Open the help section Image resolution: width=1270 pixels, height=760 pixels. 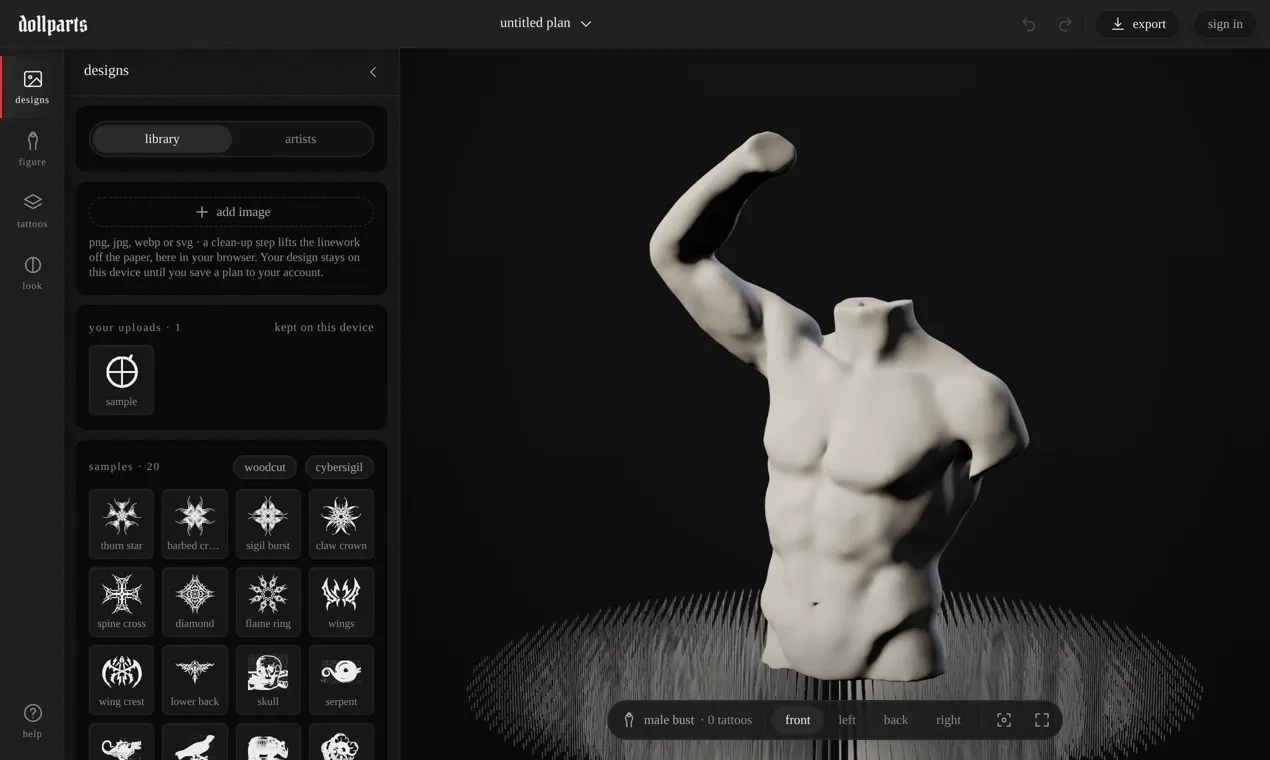[32, 721]
